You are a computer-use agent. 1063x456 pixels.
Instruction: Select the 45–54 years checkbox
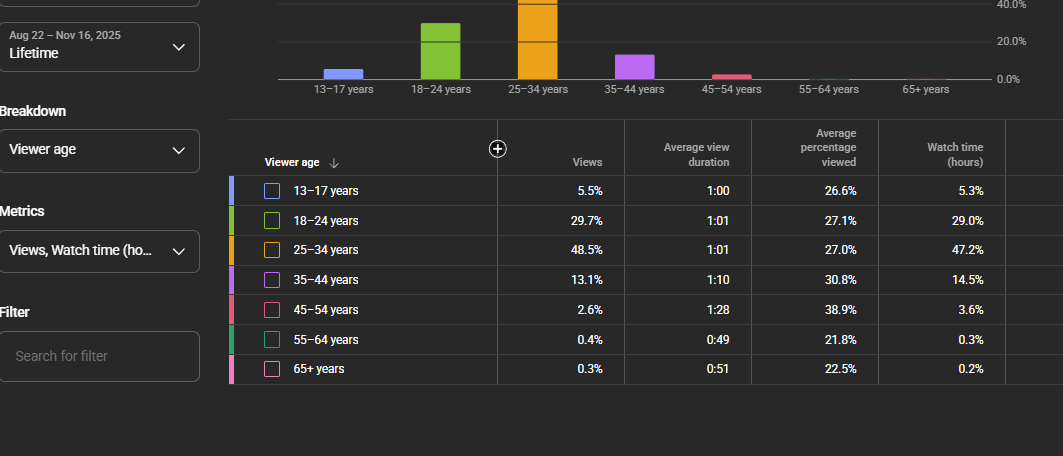[272, 310]
